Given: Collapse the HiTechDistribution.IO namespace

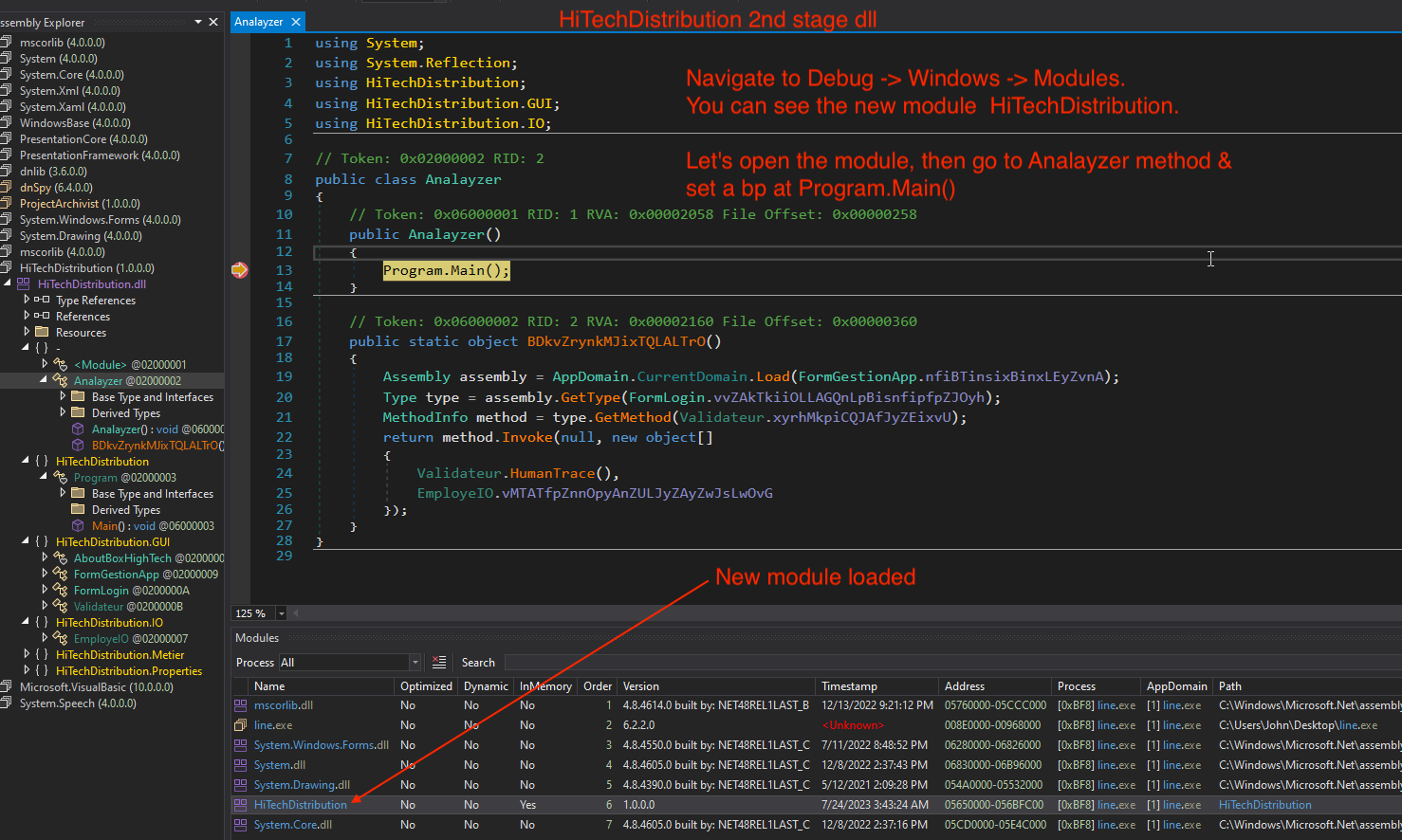Looking at the screenshot, I should point(26,623).
